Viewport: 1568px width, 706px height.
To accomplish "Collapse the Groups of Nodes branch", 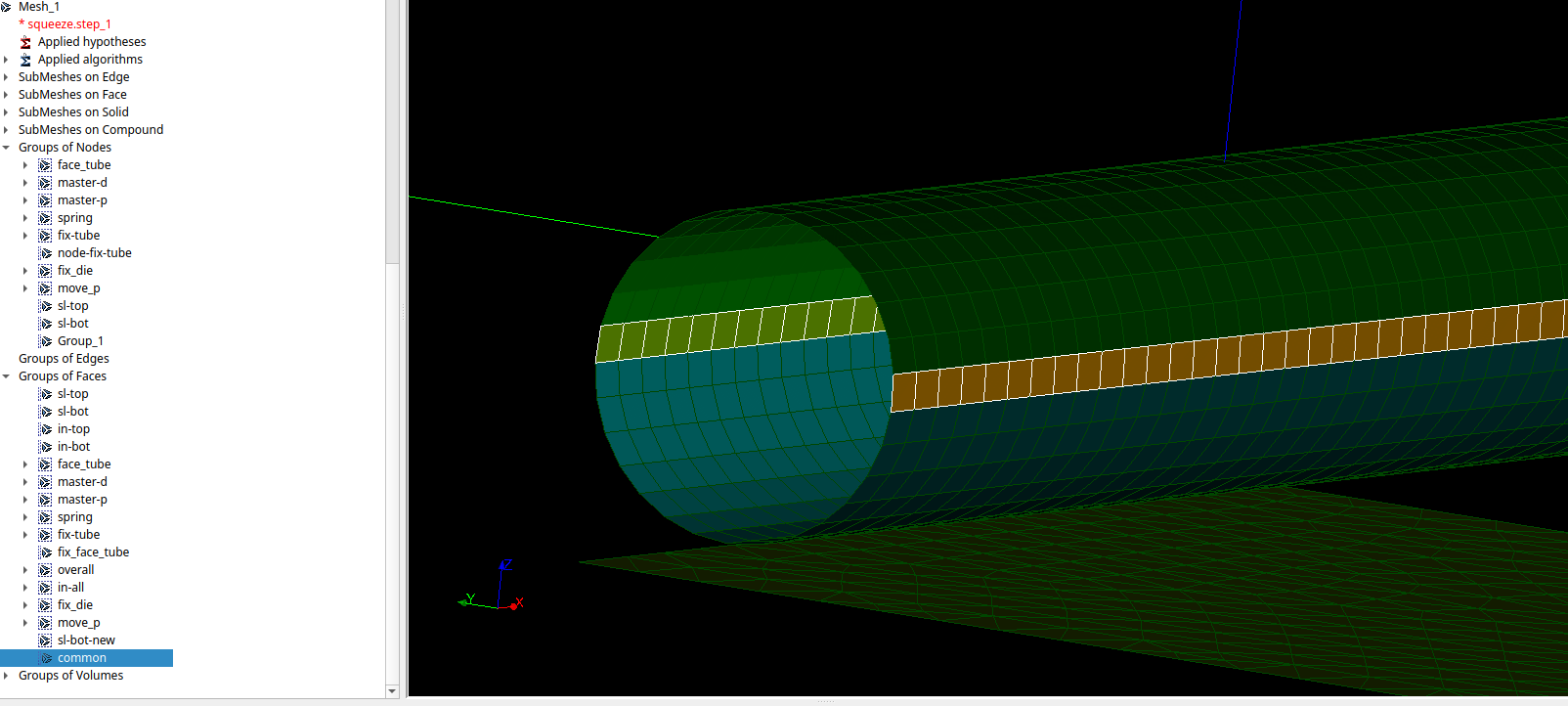I will coord(6,148).
